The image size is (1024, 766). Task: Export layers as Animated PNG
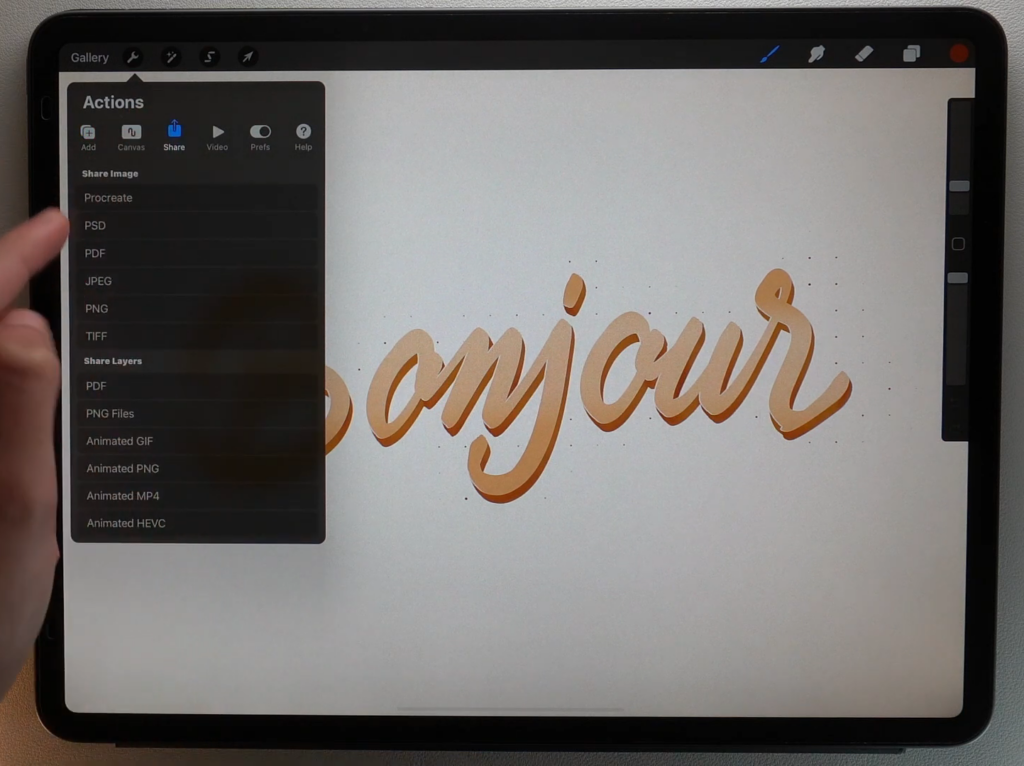[197, 468]
